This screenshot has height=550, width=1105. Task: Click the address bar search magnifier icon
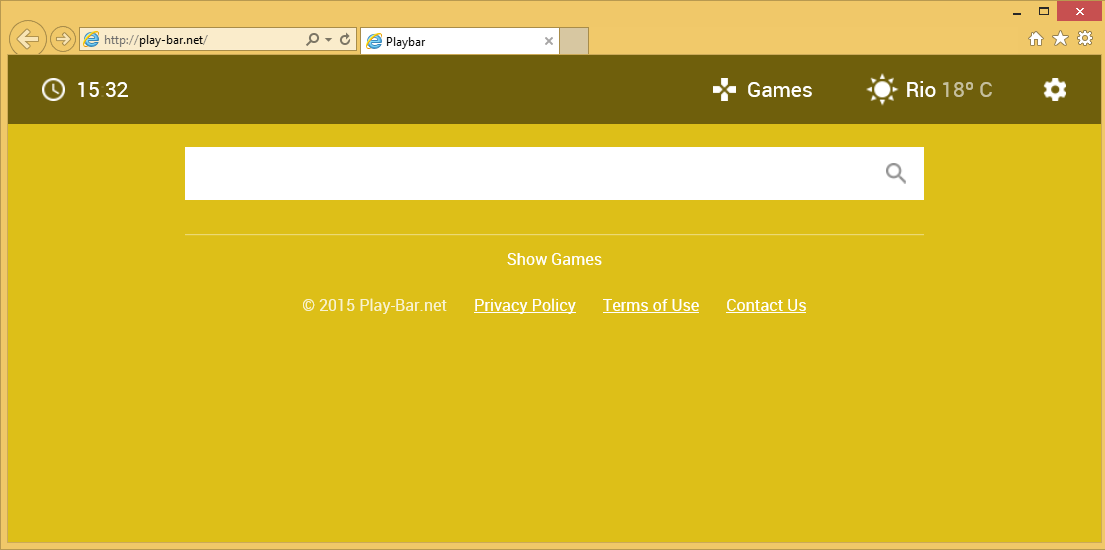coord(312,40)
